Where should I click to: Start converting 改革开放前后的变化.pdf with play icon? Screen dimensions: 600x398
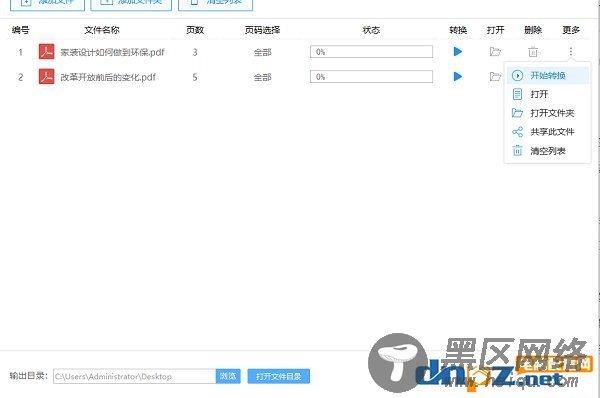[458, 77]
